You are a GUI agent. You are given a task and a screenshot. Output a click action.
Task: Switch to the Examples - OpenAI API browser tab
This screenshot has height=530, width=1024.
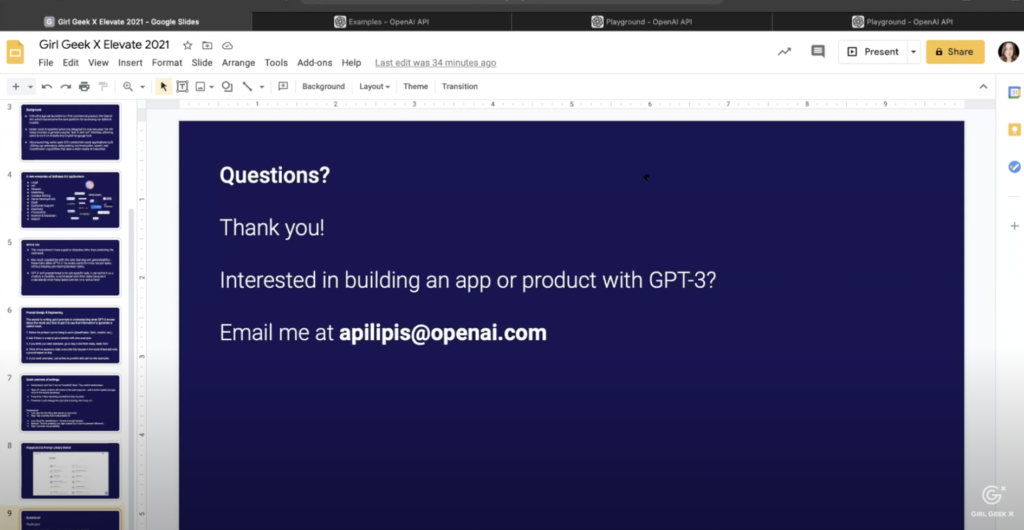pyautogui.click(x=381, y=22)
